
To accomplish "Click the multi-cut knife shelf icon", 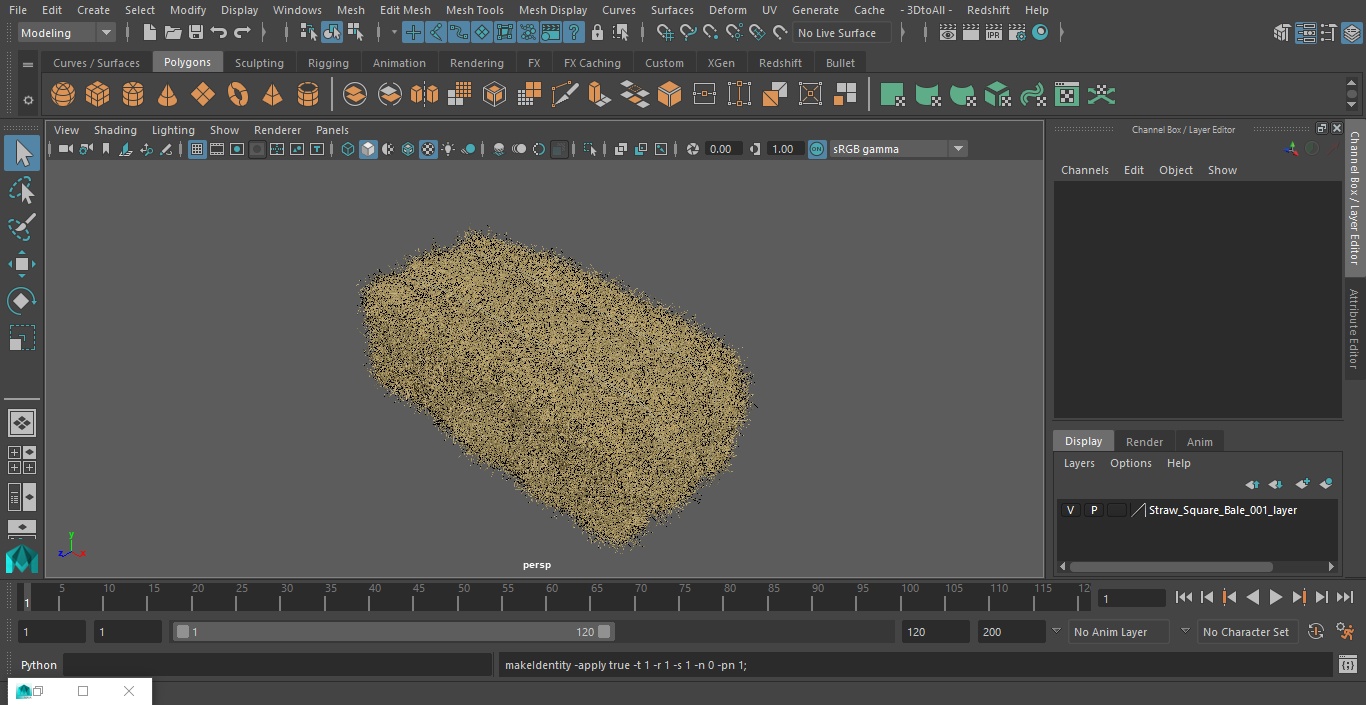I will tap(564, 95).
